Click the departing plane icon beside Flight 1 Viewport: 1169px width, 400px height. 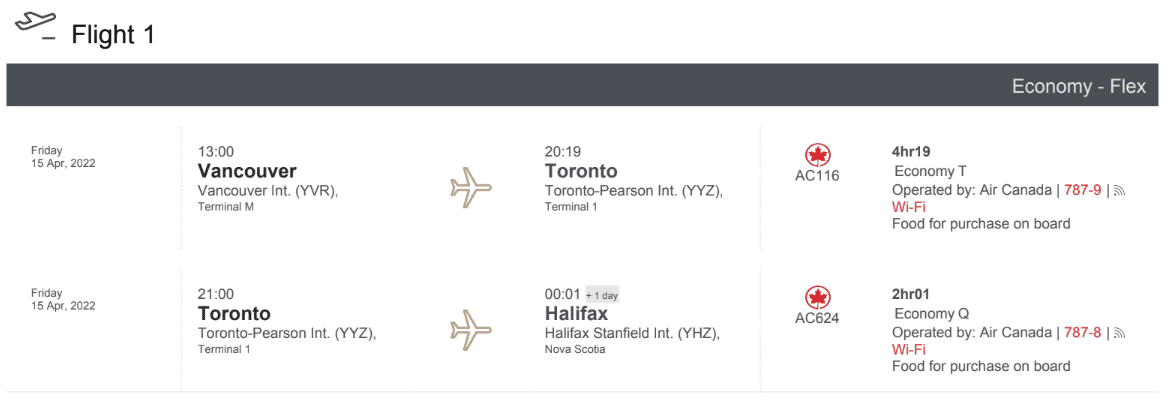[36, 24]
